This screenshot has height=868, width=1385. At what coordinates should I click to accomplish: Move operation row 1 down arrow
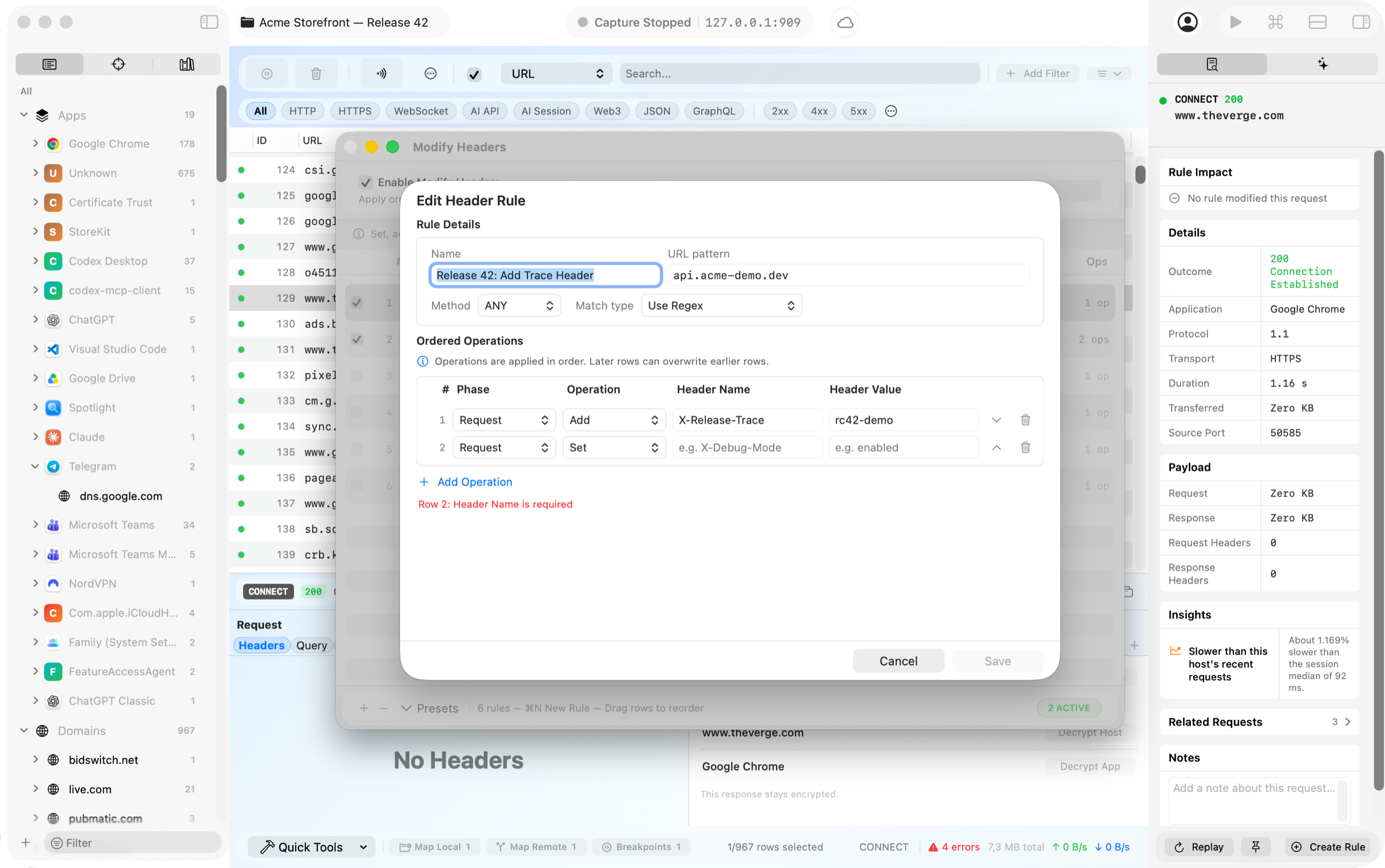pos(996,420)
